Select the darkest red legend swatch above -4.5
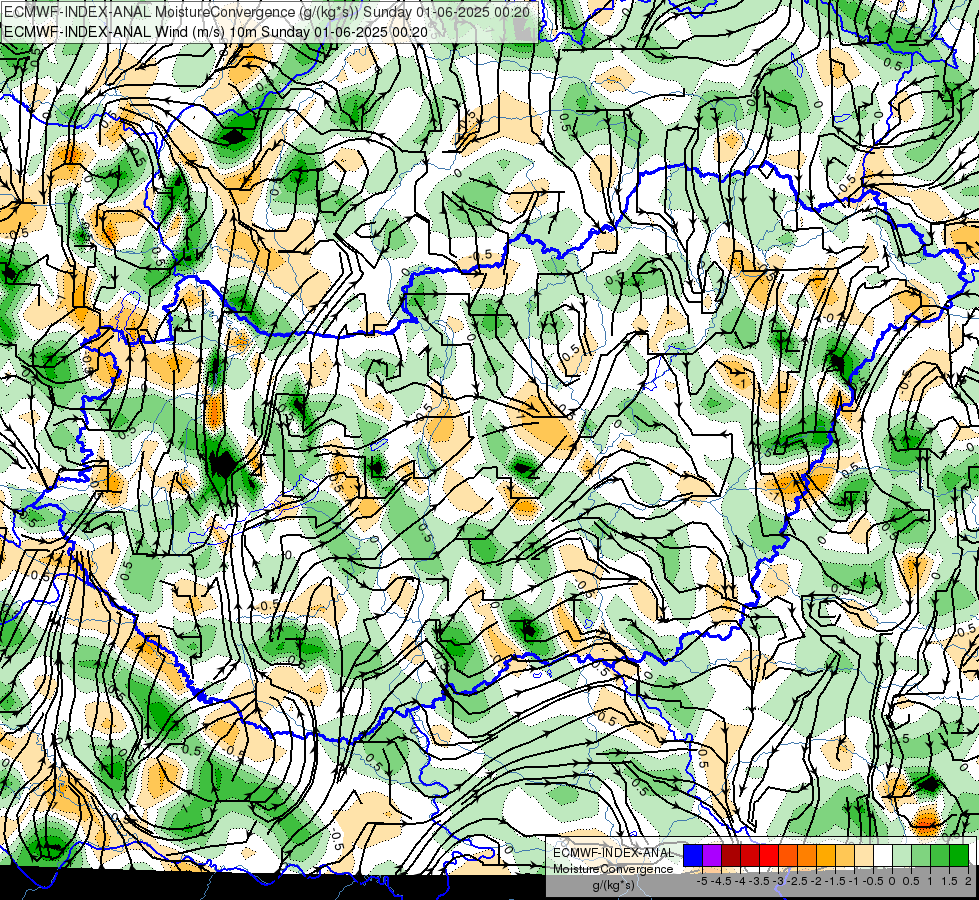This screenshot has height=900, width=979. click(731, 856)
